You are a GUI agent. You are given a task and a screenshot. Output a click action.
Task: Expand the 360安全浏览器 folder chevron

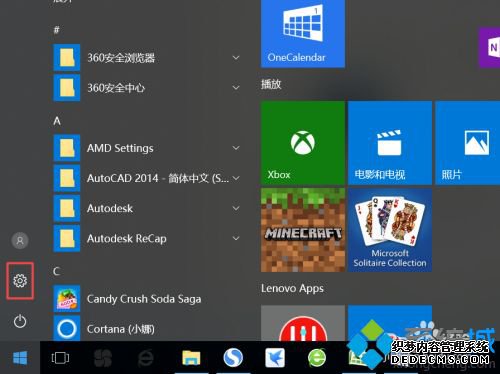(x=236, y=58)
